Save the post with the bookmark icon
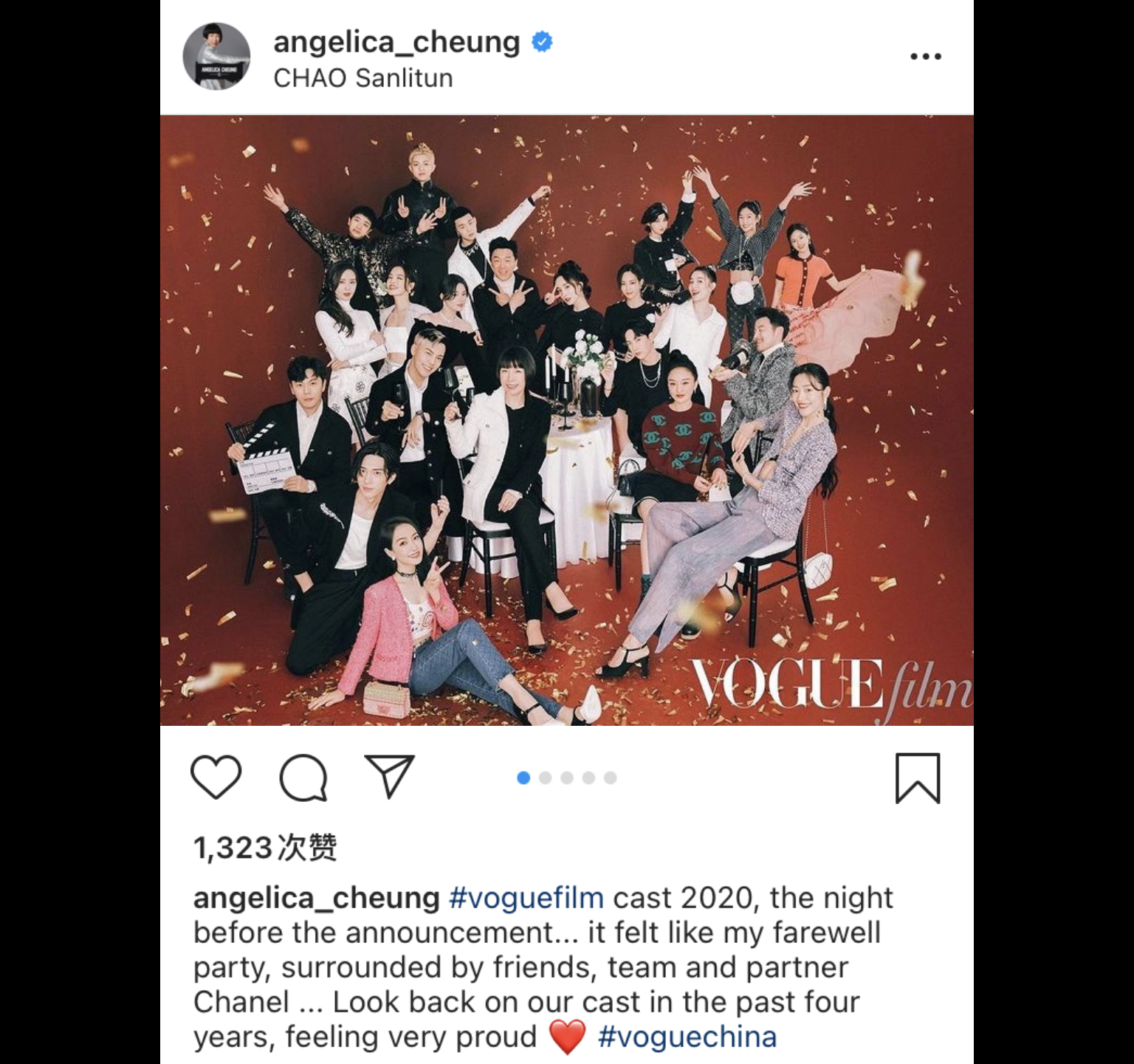1134x1064 pixels. [918, 778]
